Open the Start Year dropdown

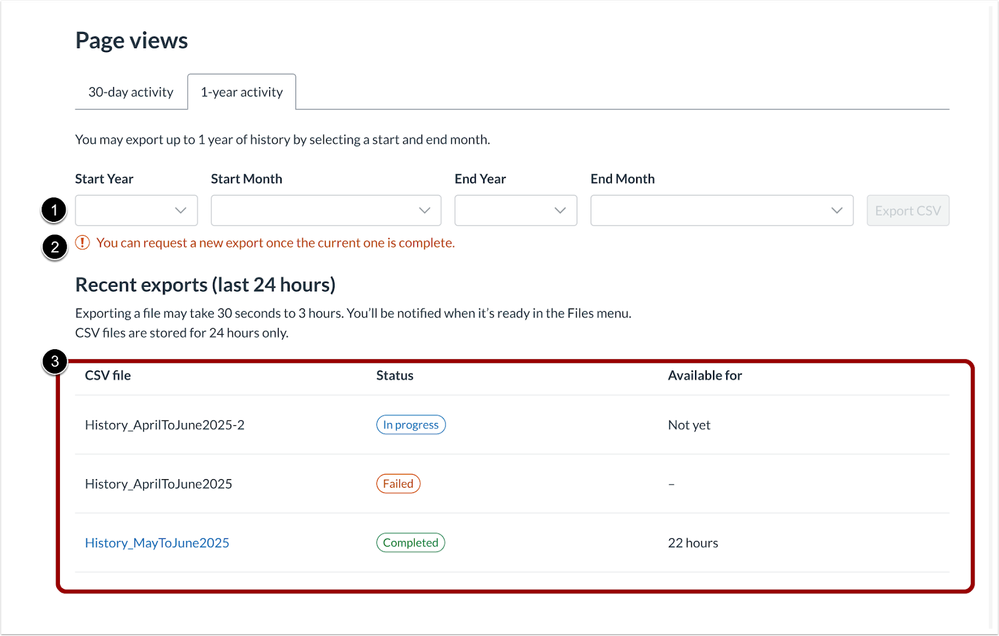click(x=136, y=211)
